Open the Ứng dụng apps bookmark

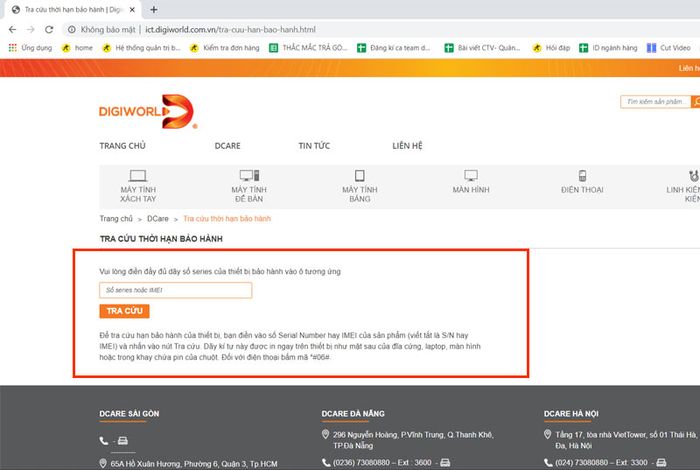[x=30, y=48]
